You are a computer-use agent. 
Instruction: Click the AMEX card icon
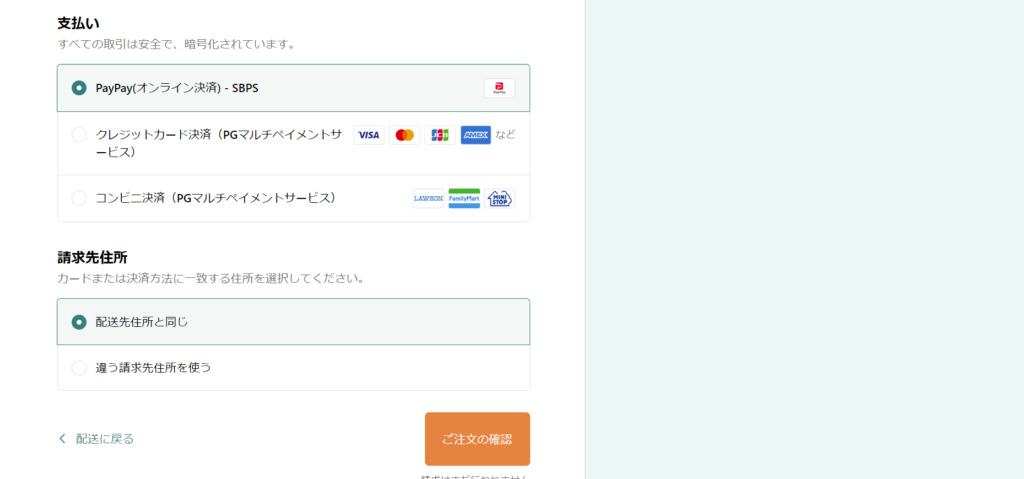pyautogui.click(x=475, y=135)
